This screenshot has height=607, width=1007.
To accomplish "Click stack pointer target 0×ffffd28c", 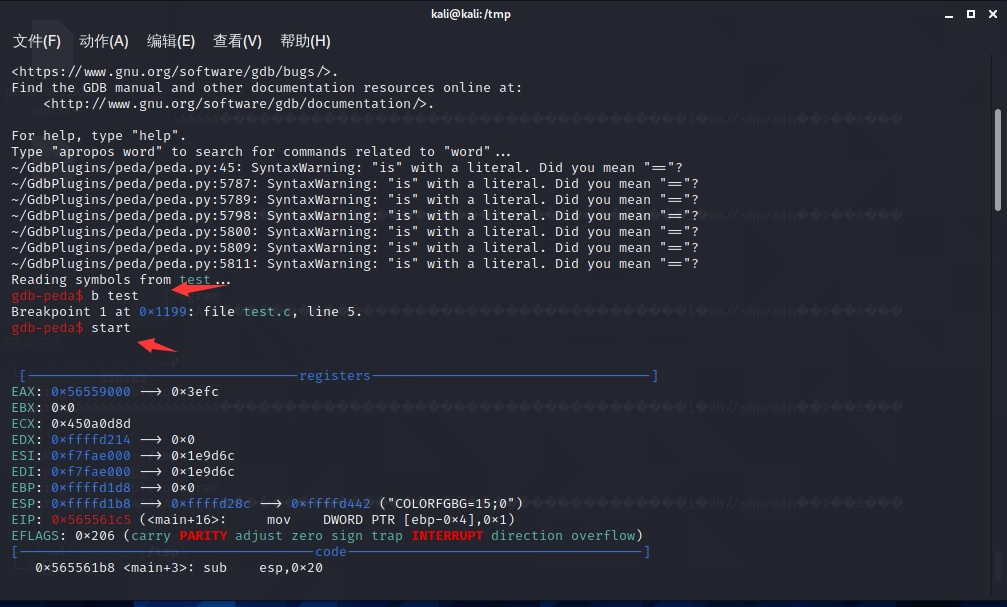I will (211, 504).
